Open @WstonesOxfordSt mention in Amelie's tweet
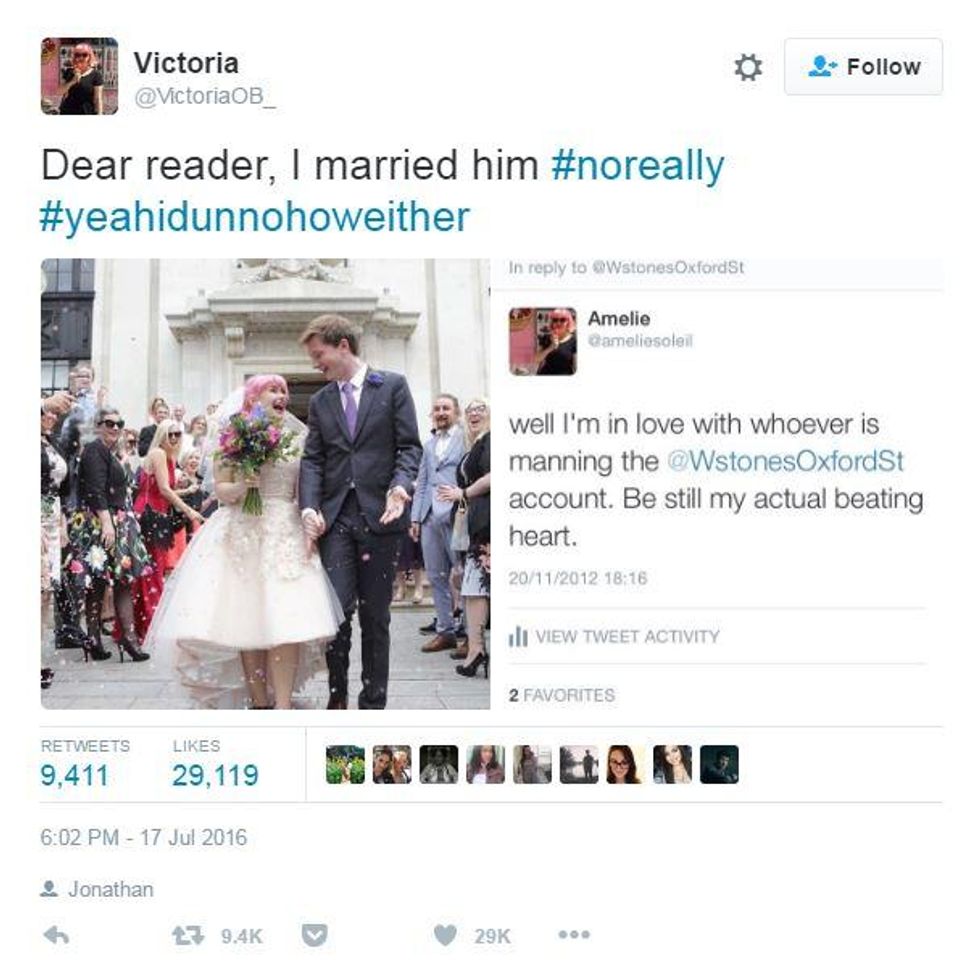This screenshot has height=970, width=980. point(786,461)
